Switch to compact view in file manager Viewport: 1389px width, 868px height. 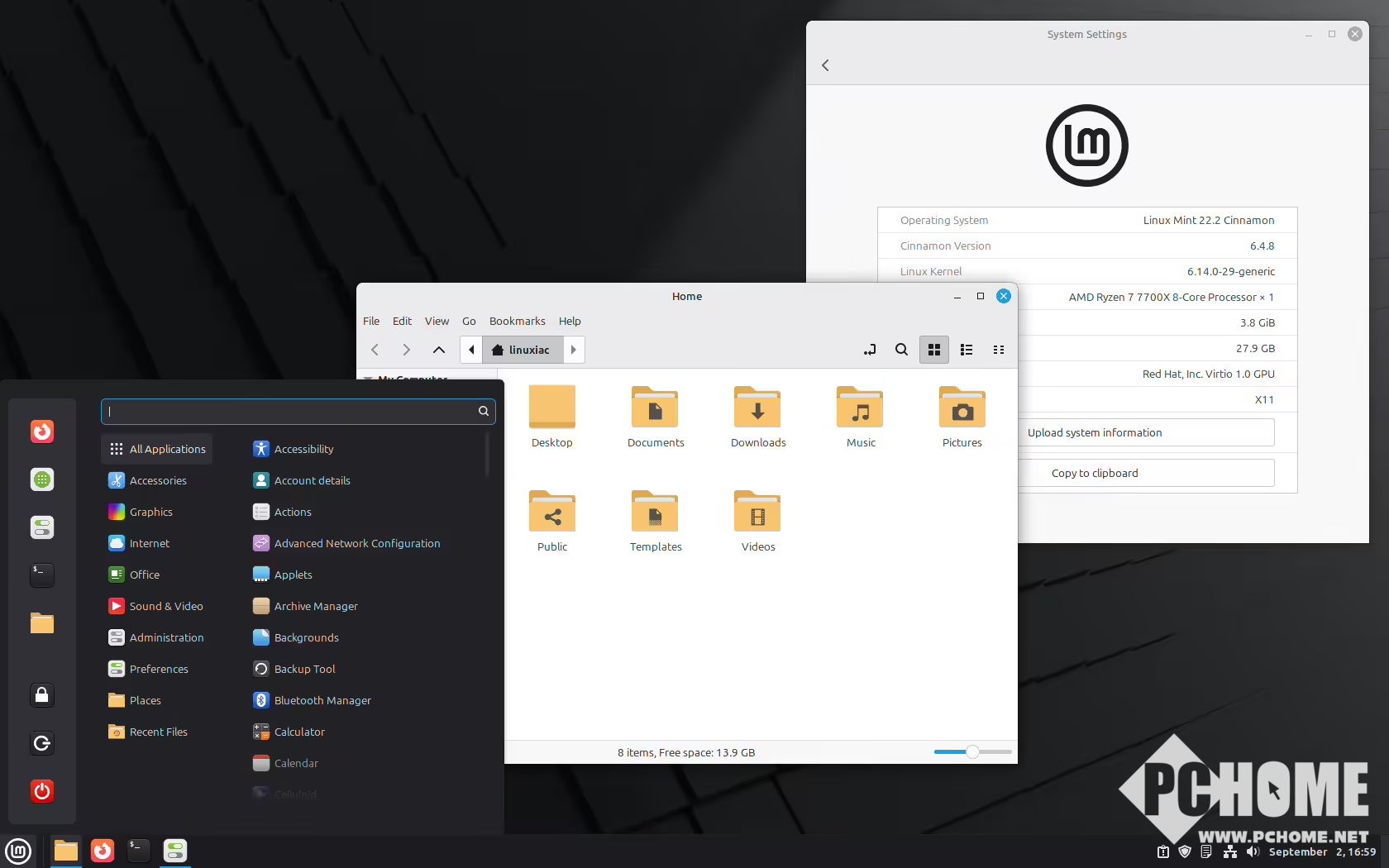(x=999, y=350)
